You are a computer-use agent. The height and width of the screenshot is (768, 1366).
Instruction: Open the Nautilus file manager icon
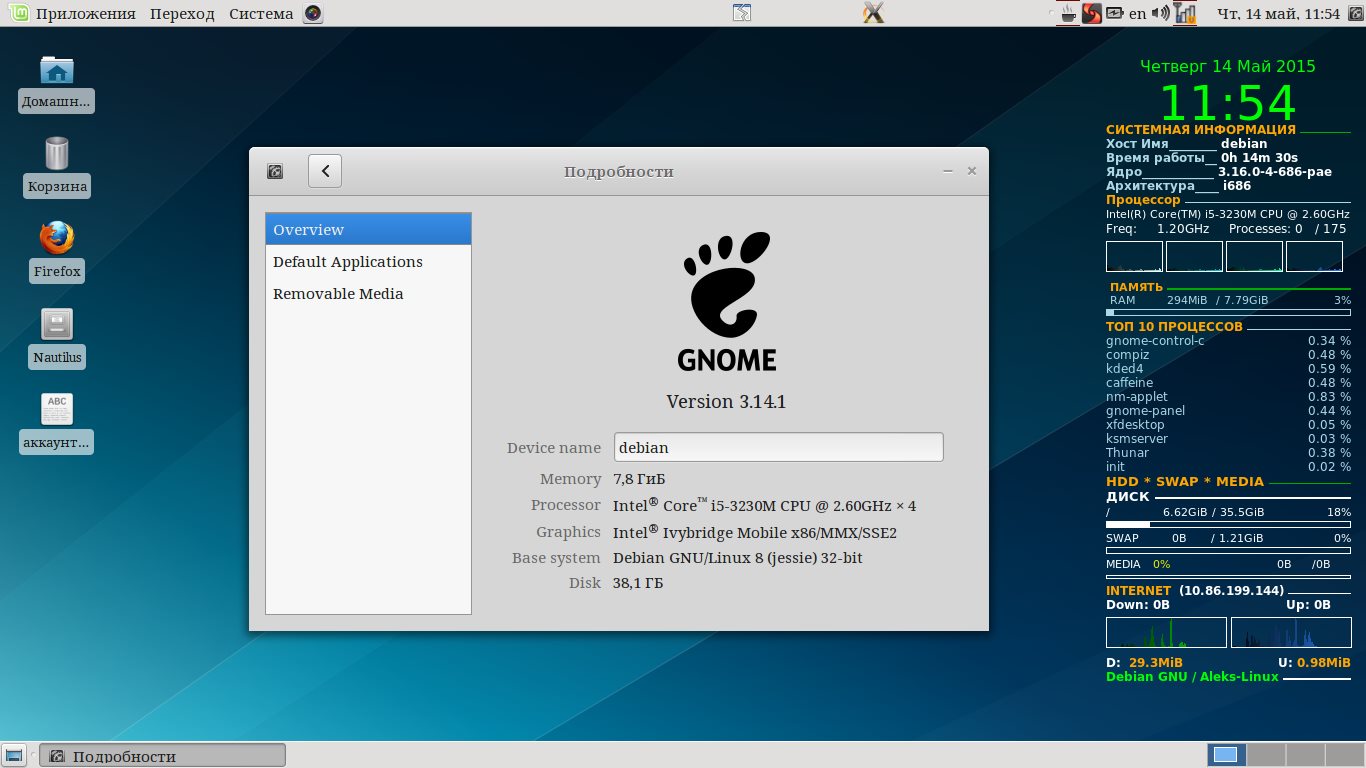tap(57, 325)
